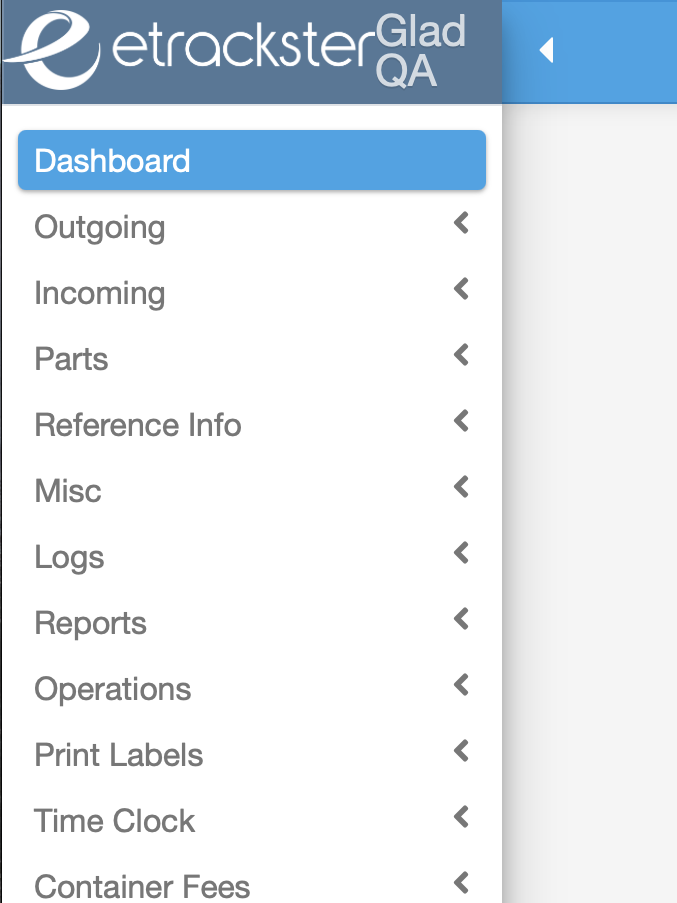Expand the Reference Info chevron
The image size is (677, 903).
click(461, 422)
